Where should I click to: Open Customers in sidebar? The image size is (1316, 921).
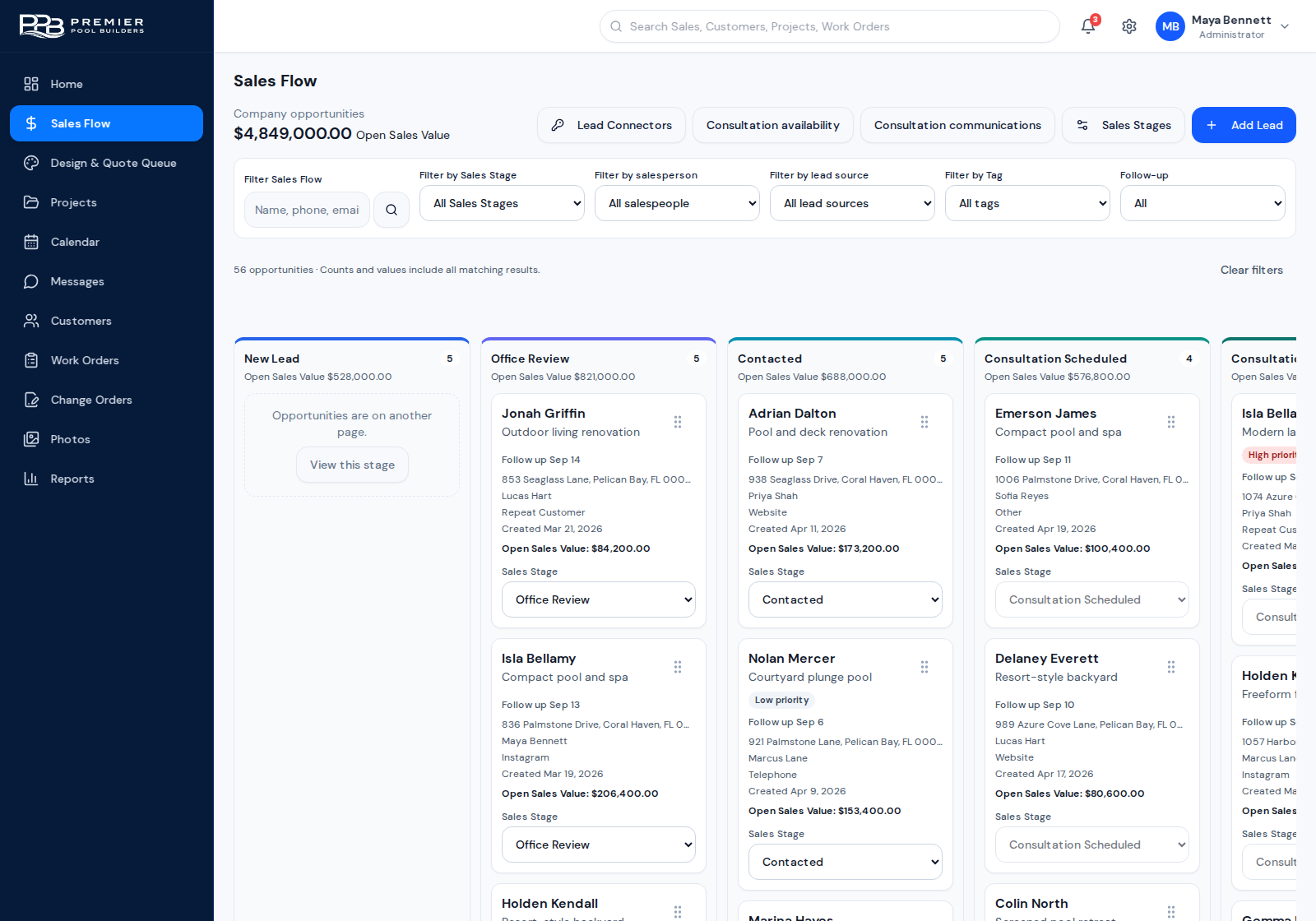click(x=106, y=321)
